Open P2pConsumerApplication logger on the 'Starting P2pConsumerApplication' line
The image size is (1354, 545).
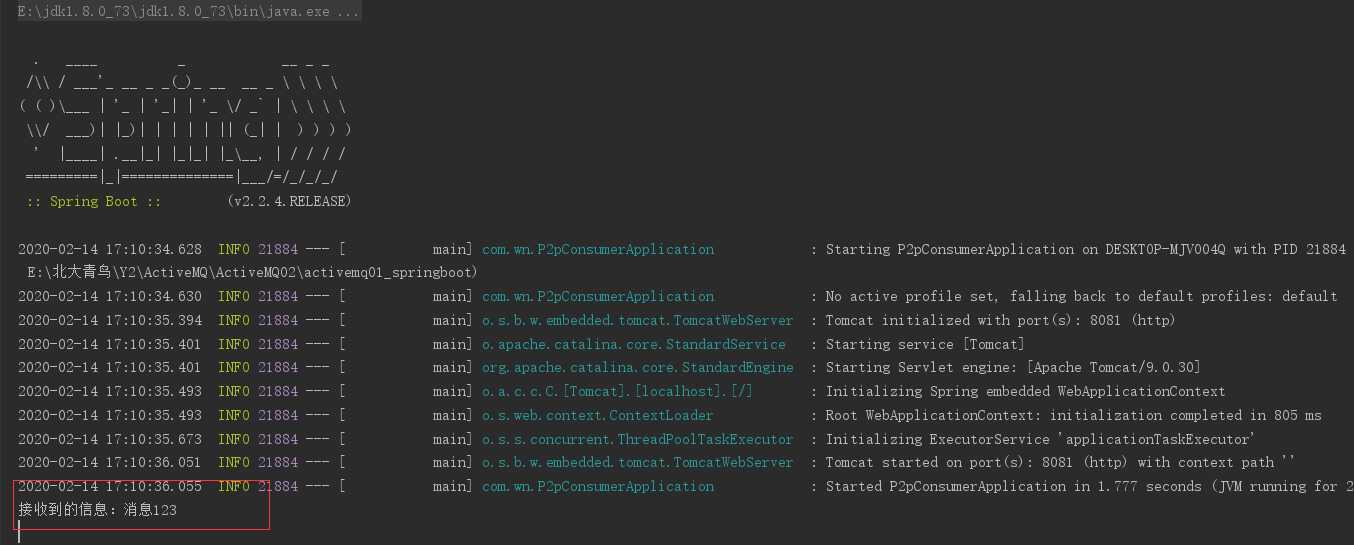(598, 249)
